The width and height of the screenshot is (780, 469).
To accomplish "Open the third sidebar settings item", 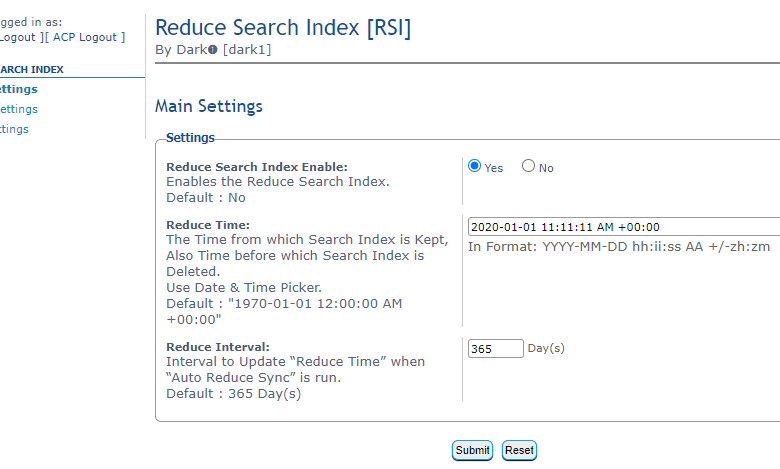I will pos(14,129).
